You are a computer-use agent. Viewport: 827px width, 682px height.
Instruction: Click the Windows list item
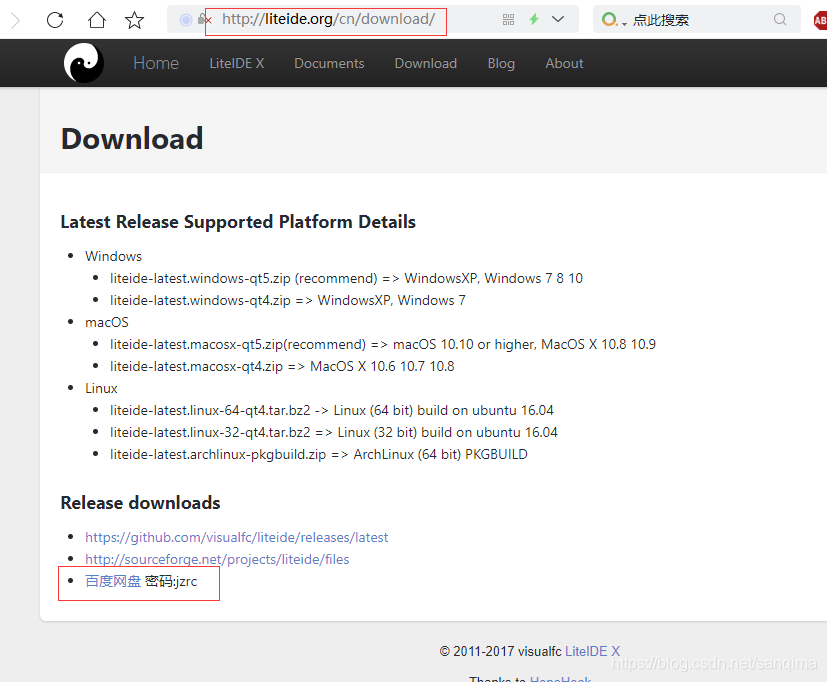click(113, 256)
